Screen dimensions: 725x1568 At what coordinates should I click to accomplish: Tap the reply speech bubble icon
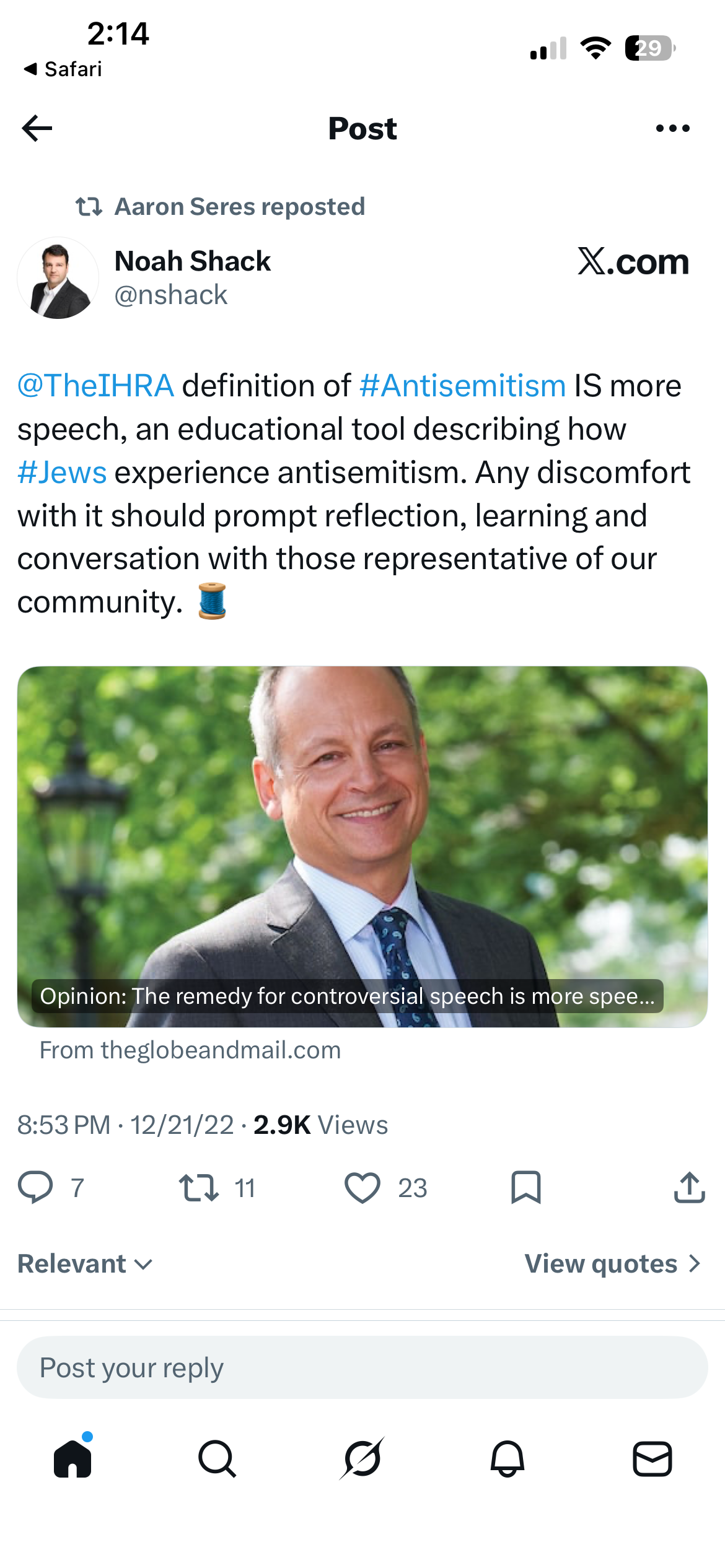(x=35, y=1188)
